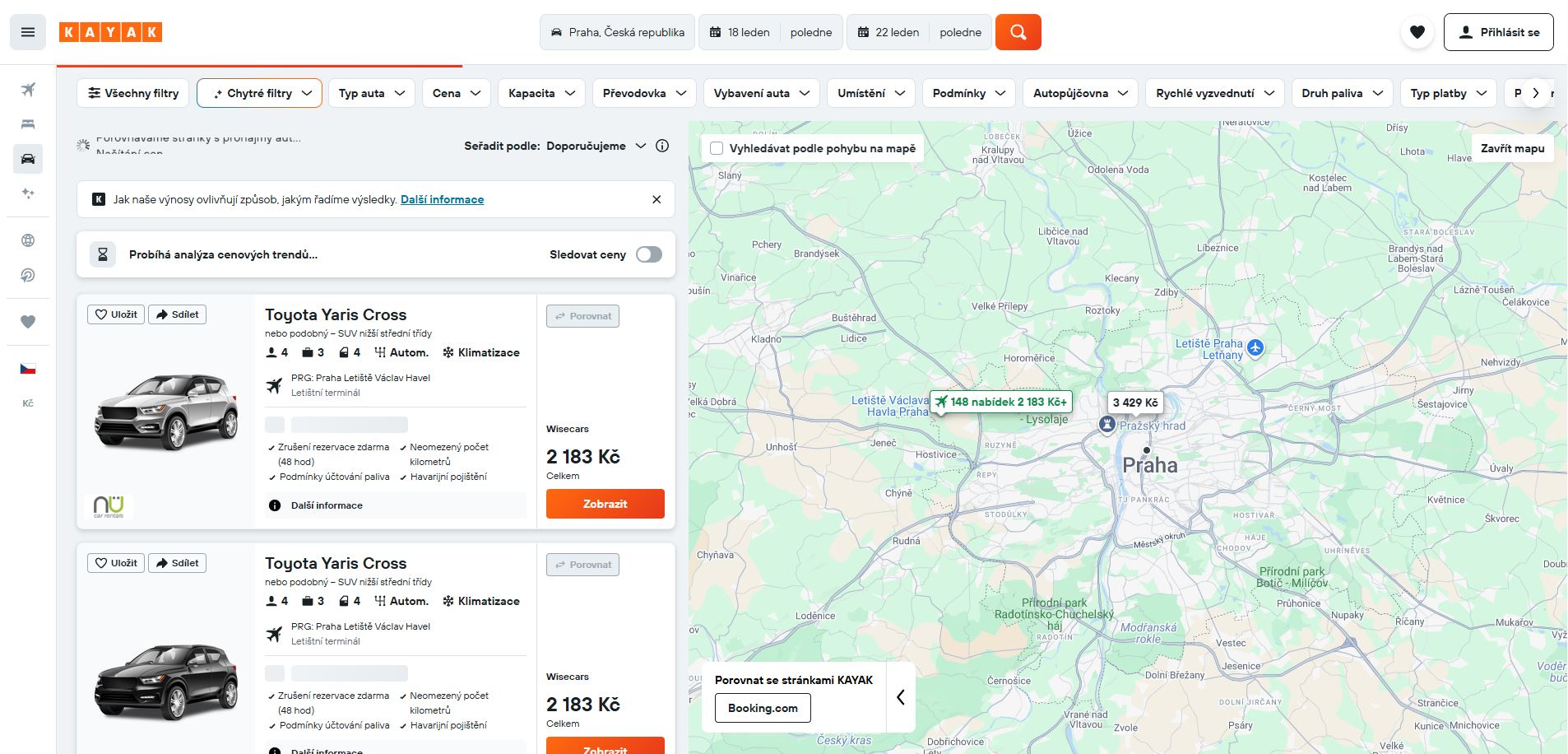Expand the Typ auta filter dropdown
Viewport: 1568px width, 754px height.
pos(371,93)
